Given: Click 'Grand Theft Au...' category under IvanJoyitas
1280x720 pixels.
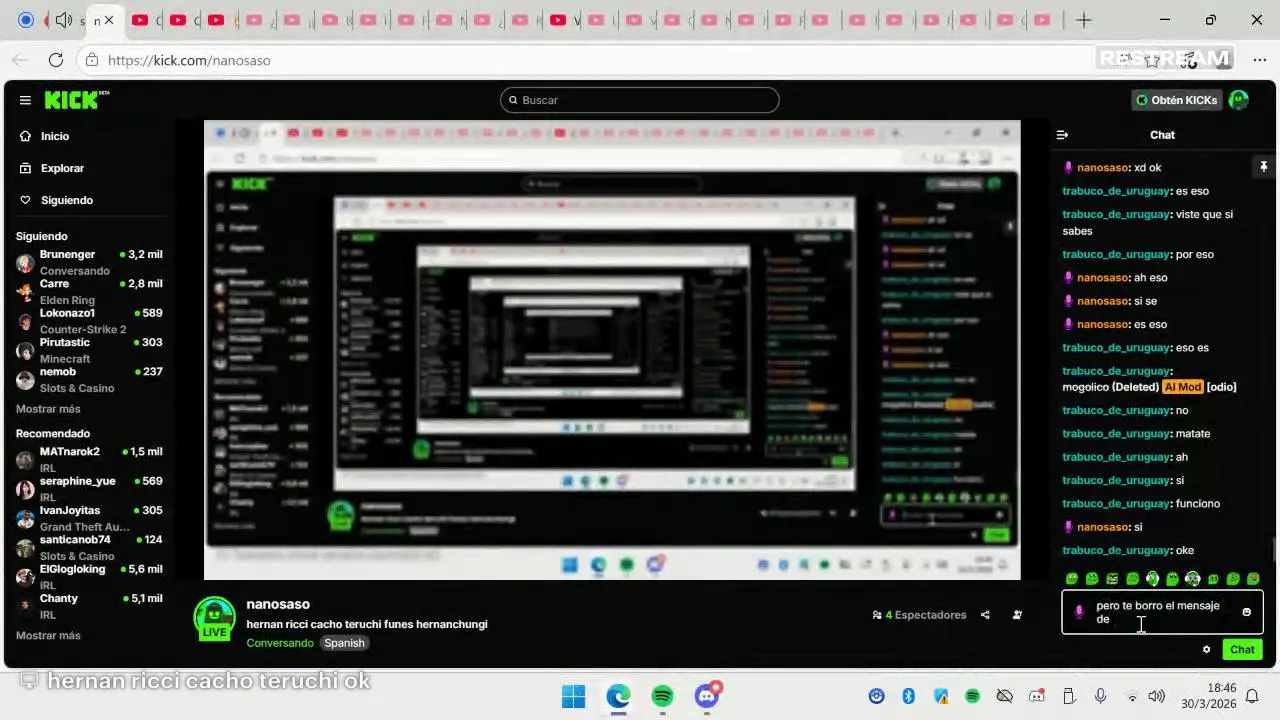Looking at the screenshot, I should (x=85, y=527).
